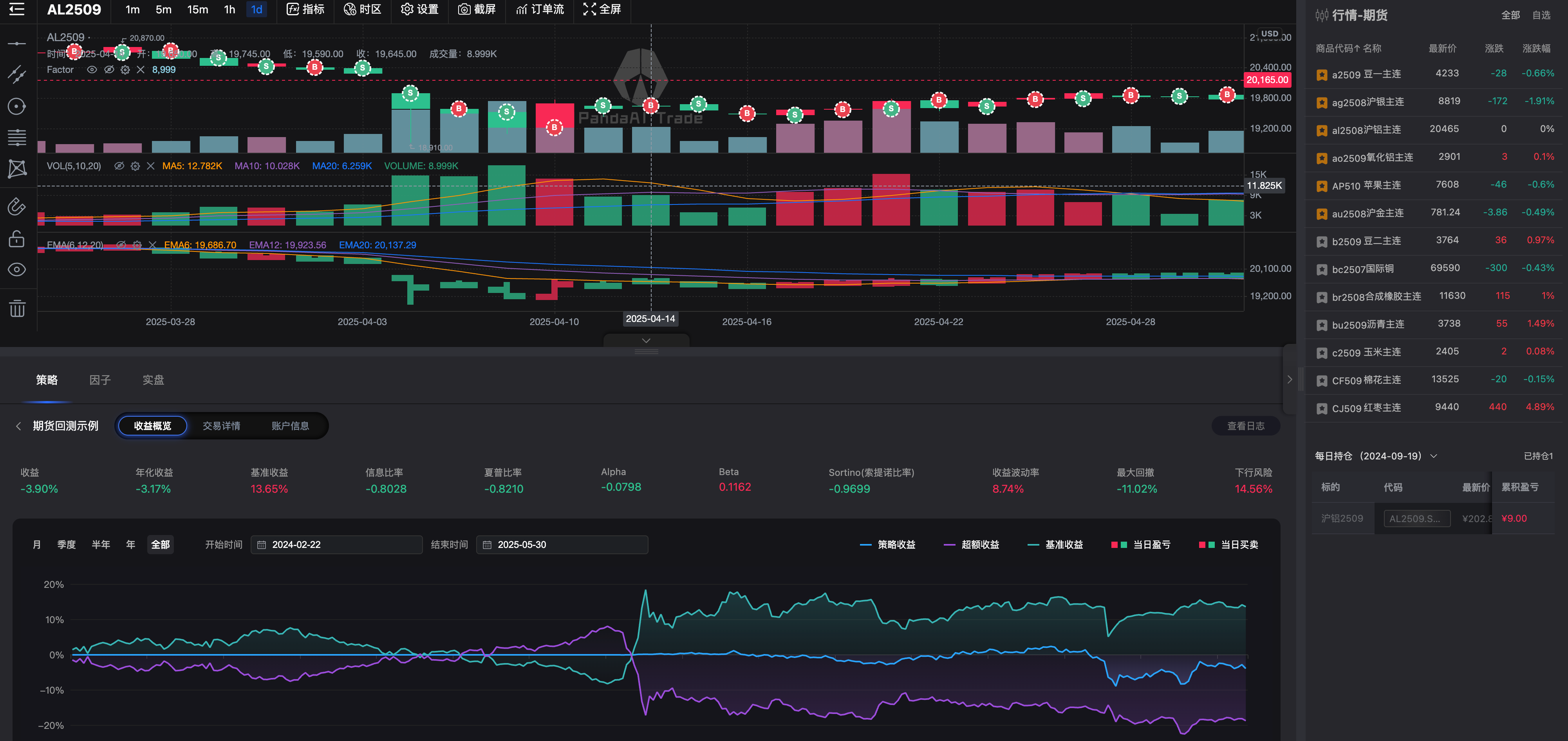Click the 开始时间 date input field
The height and width of the screenshot is (741, 1568).
[336, 545]
